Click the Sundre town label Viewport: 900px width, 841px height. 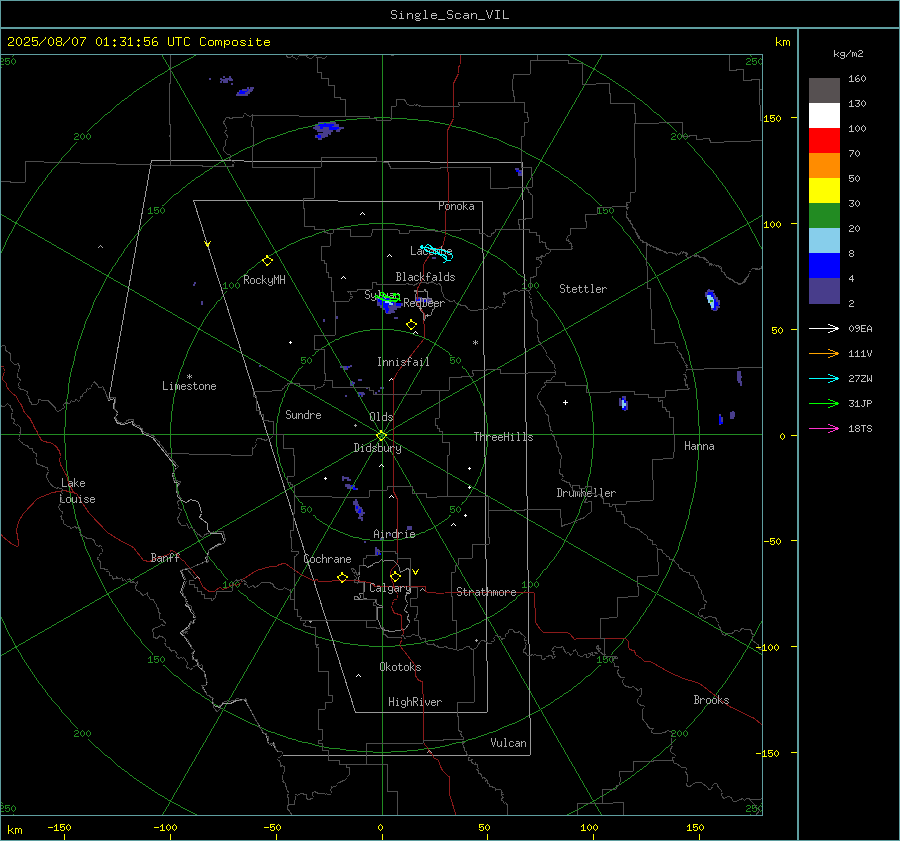pos(303,415)
